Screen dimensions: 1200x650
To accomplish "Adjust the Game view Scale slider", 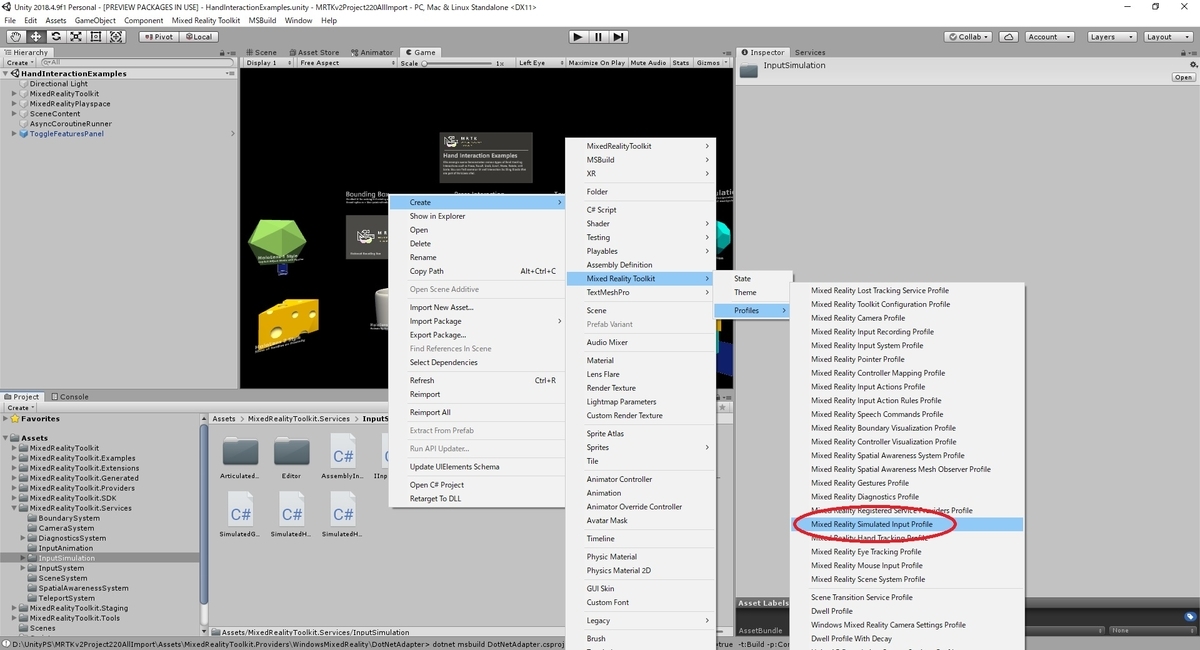I will click(458, 63).
